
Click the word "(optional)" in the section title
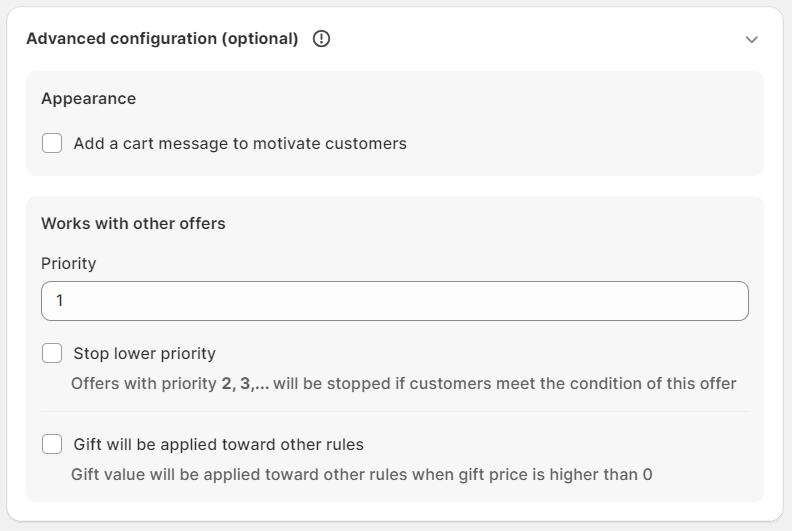[260, 39]
